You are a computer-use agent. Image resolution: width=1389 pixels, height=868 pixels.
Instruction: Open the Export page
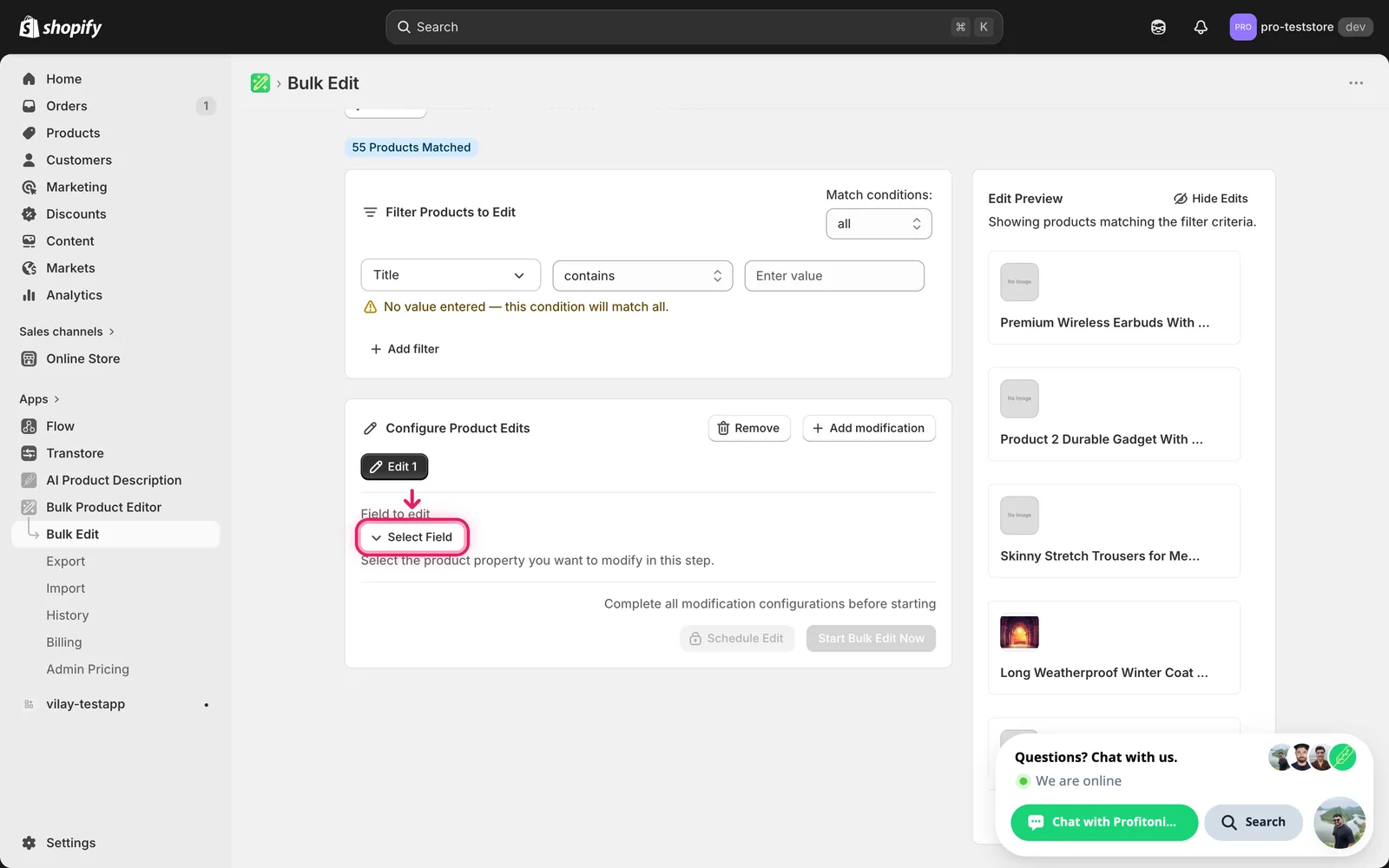coord(66,562)
